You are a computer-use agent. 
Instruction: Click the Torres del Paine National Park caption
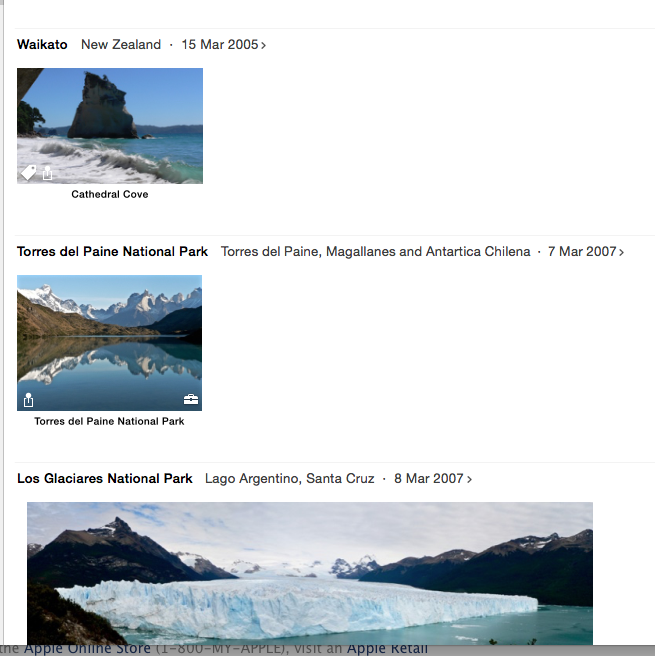click(x=109, y=421)
